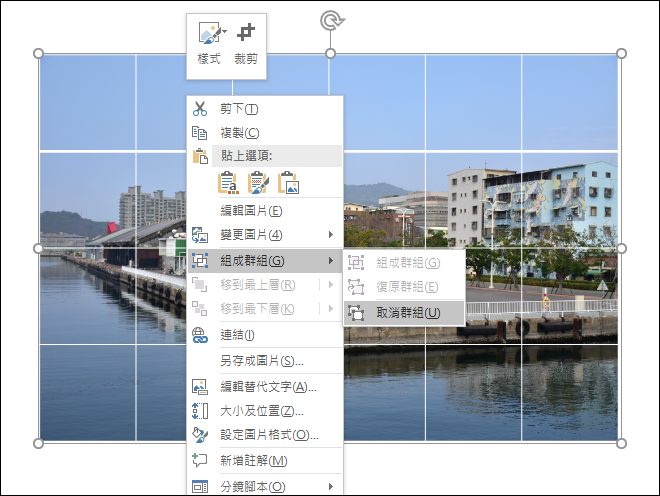Click the bring-to-front icon
Image resolution: width=660 pixels, height=496 pixels.
[x=200, y=285]
